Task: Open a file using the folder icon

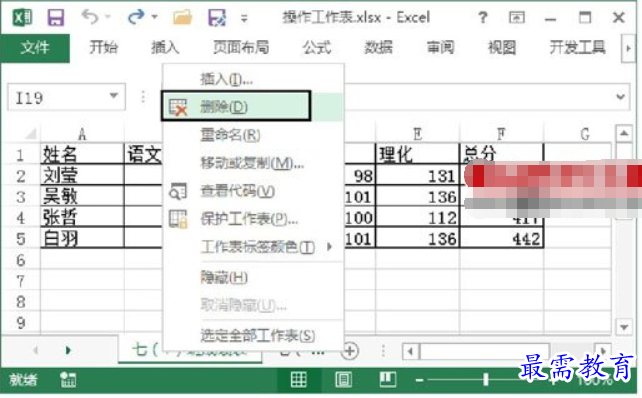Action: 183,18
